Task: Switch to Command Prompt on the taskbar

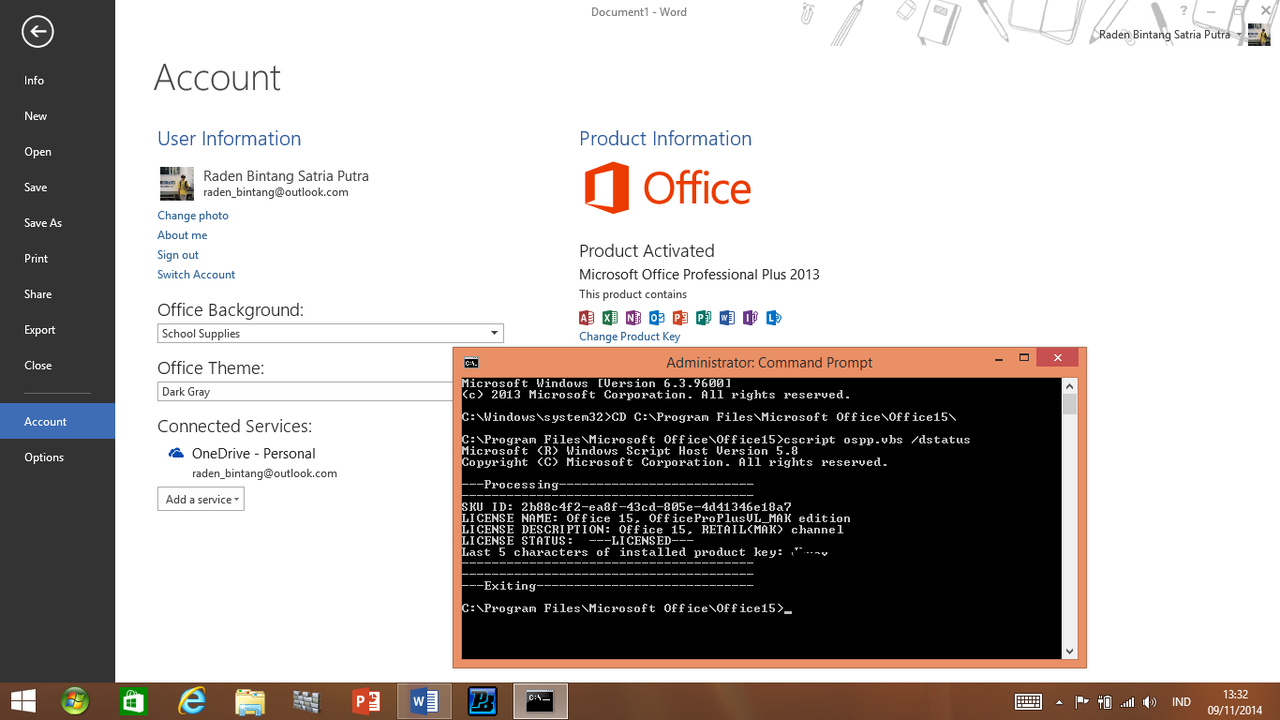Action: coord(541,701)
